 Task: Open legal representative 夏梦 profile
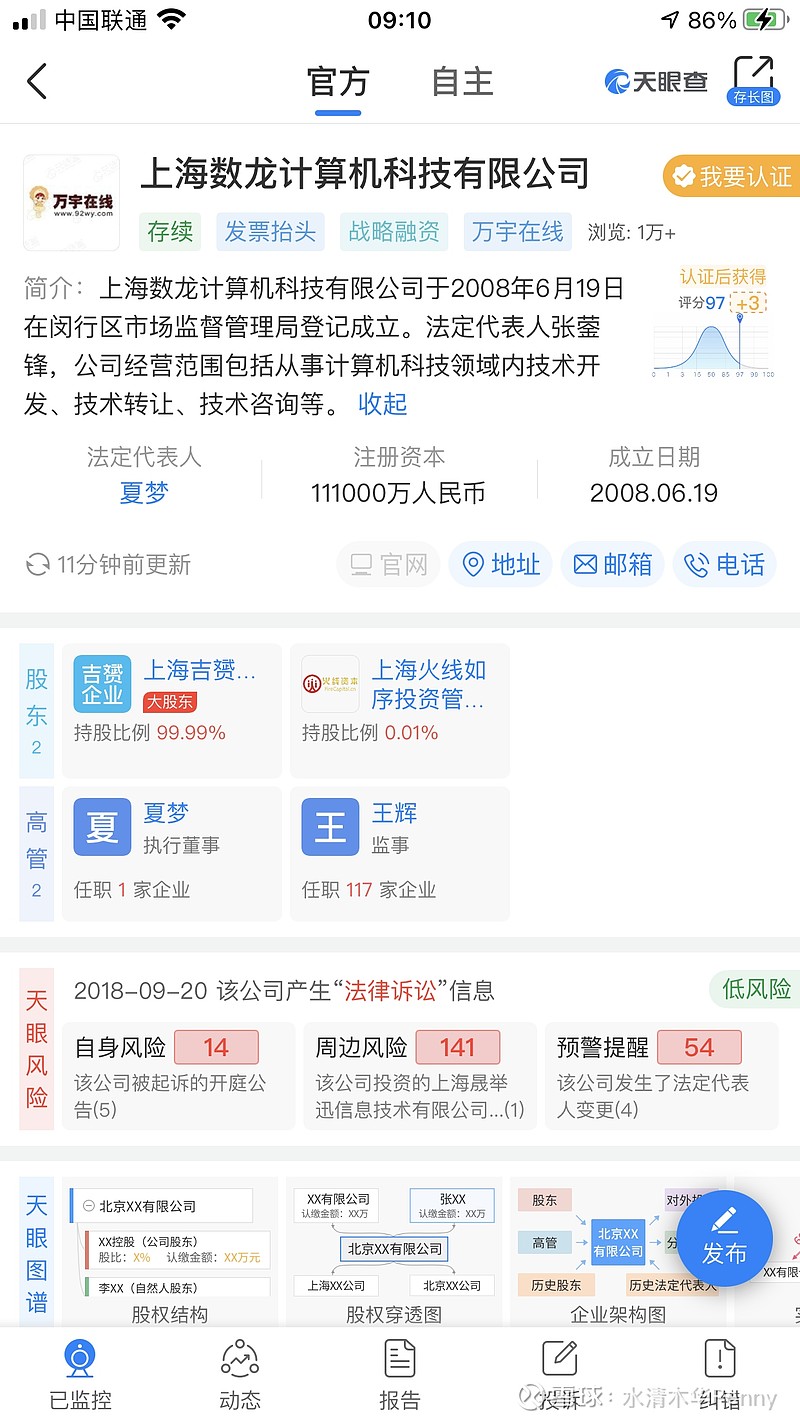[x=143, y=493]
